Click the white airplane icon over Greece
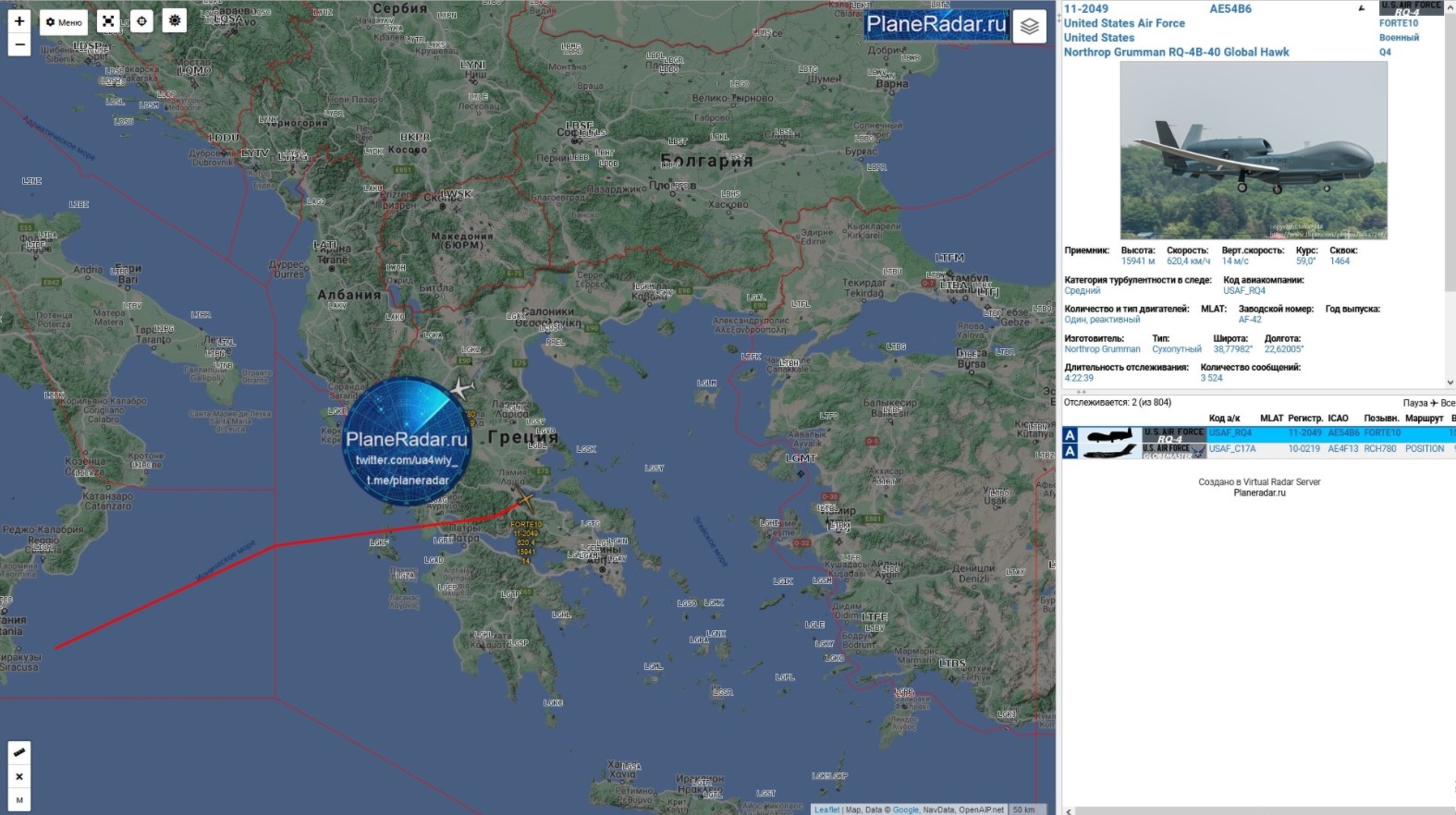This screenshot has height=815, width=1456. pos(460,389)
